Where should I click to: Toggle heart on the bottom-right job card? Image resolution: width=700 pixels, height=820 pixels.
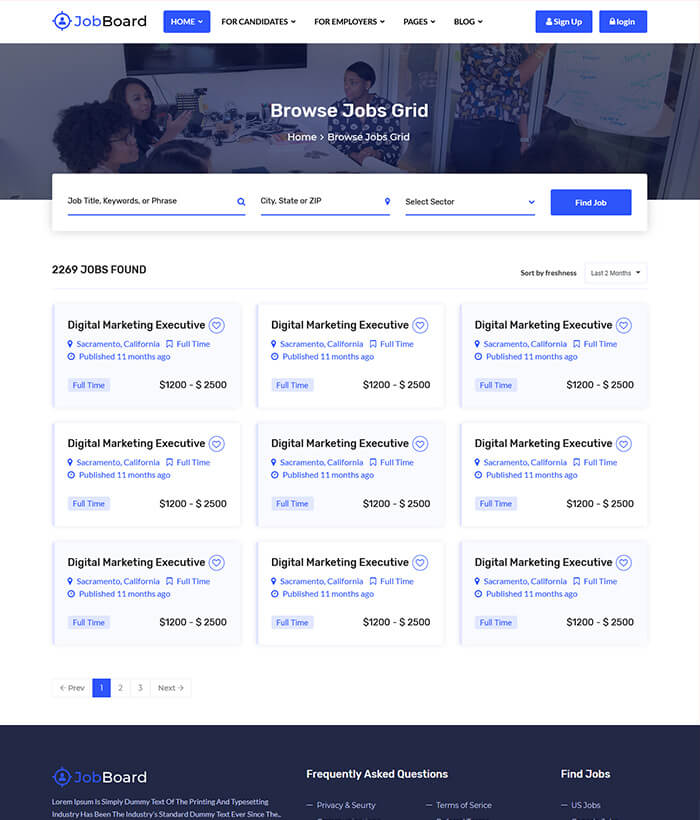click(x=624, y=562)
